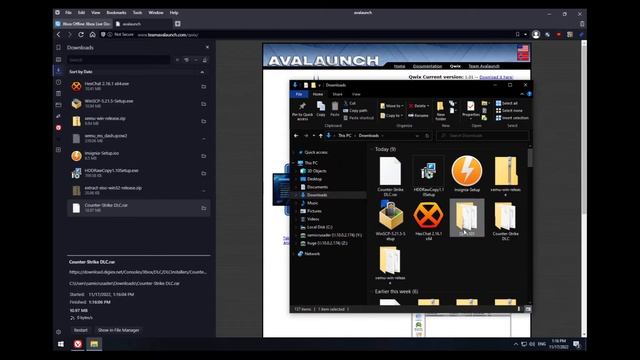The width and height of the screenshot is (640, 360).
Task: Click the File Explorer taskbar icon
Action: click(x=94, y=344)
